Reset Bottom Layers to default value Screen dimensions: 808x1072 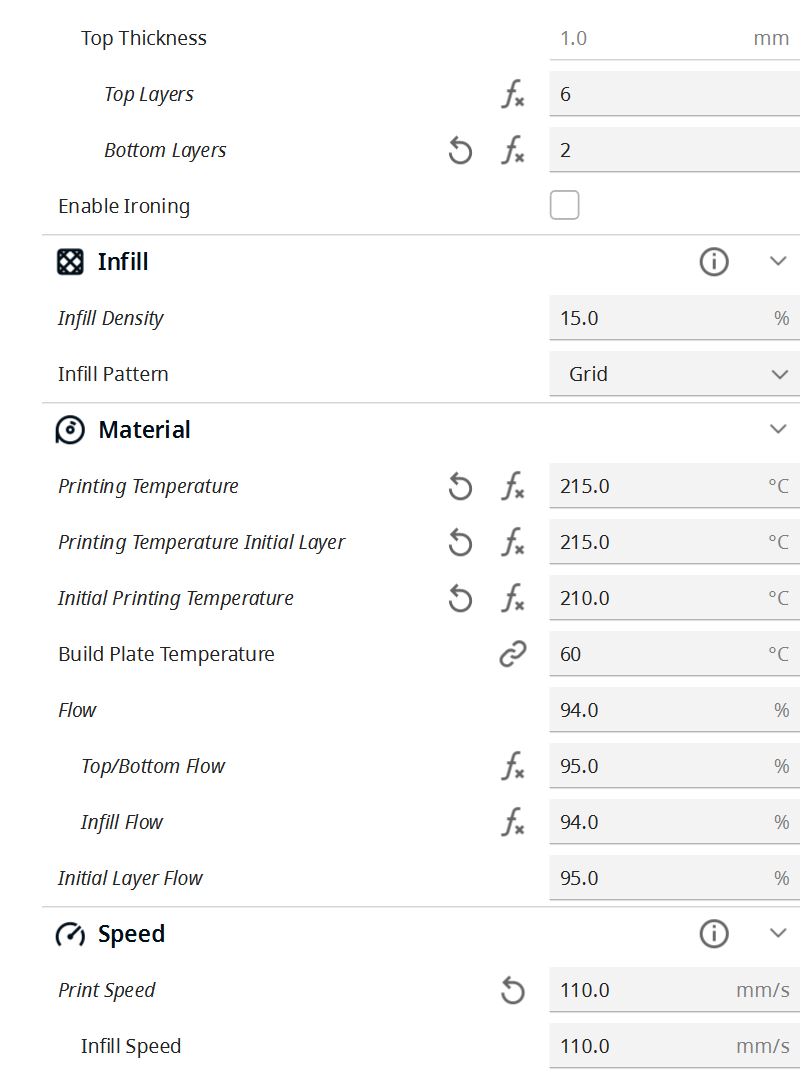[x=460, y=151]
